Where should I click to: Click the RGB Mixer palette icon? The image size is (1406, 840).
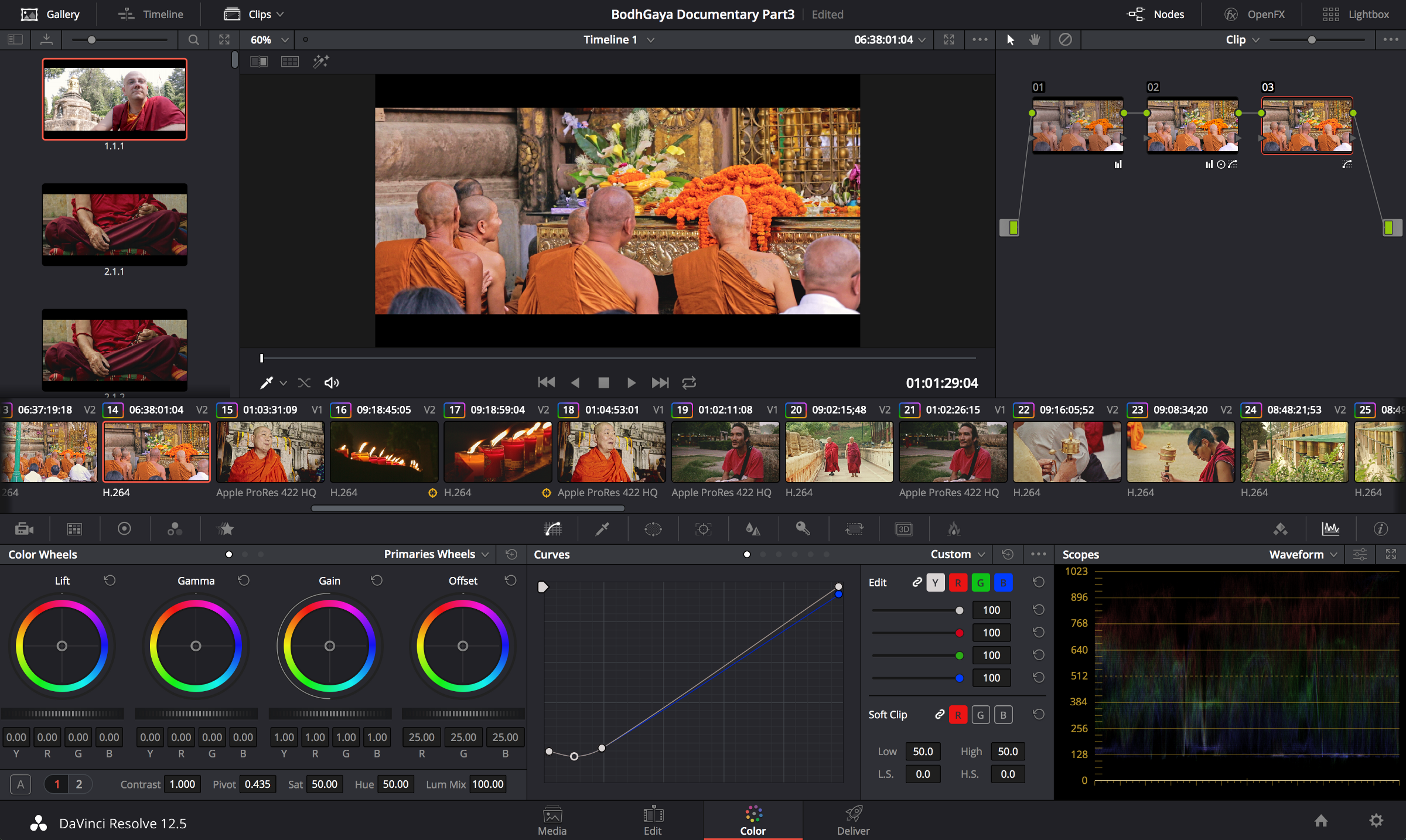pyautogui.click(x=175, y=529)
